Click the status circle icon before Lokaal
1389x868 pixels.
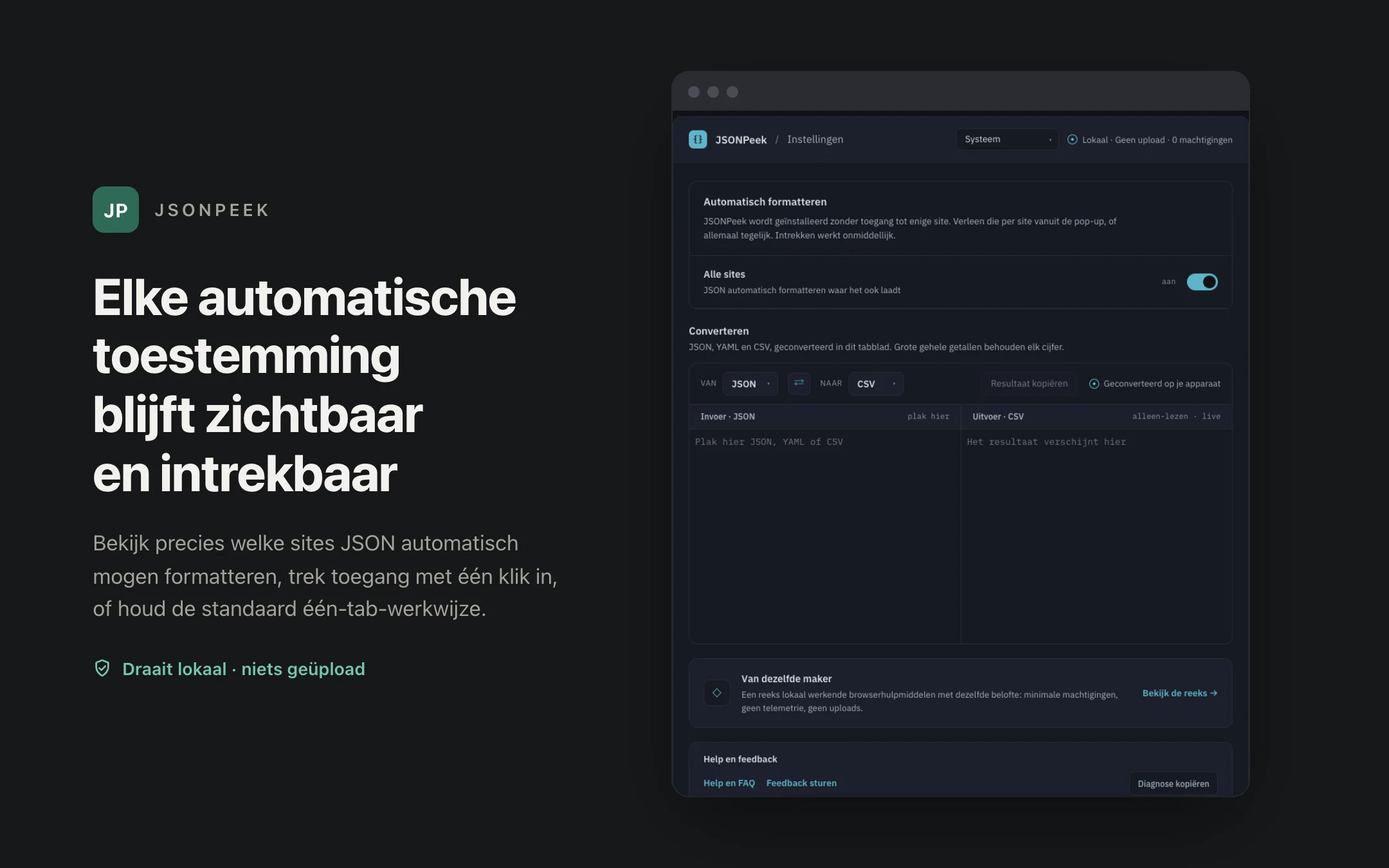[x=1073, y=140]
